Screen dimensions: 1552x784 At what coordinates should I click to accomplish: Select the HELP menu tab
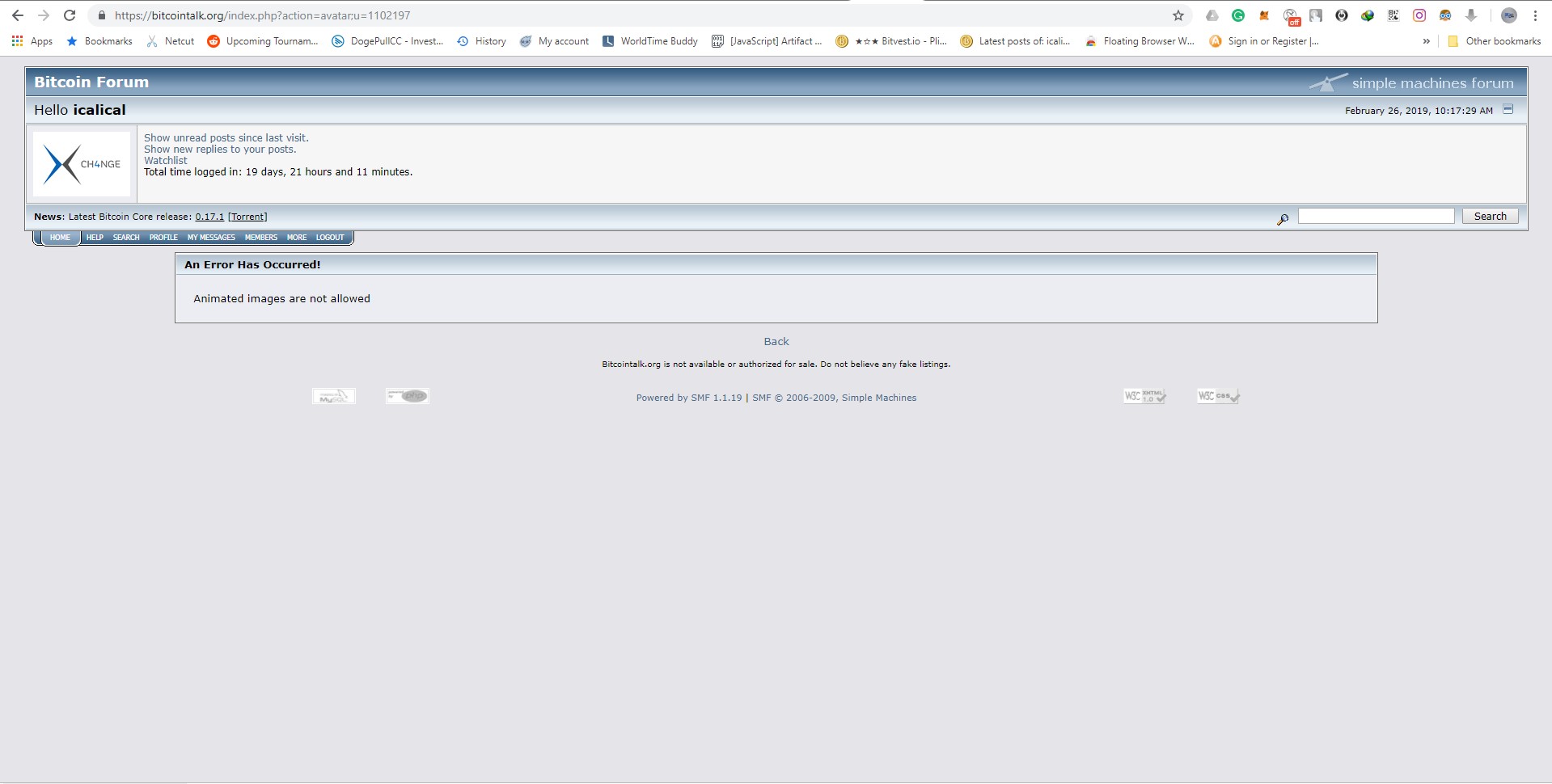pos(95,238)
